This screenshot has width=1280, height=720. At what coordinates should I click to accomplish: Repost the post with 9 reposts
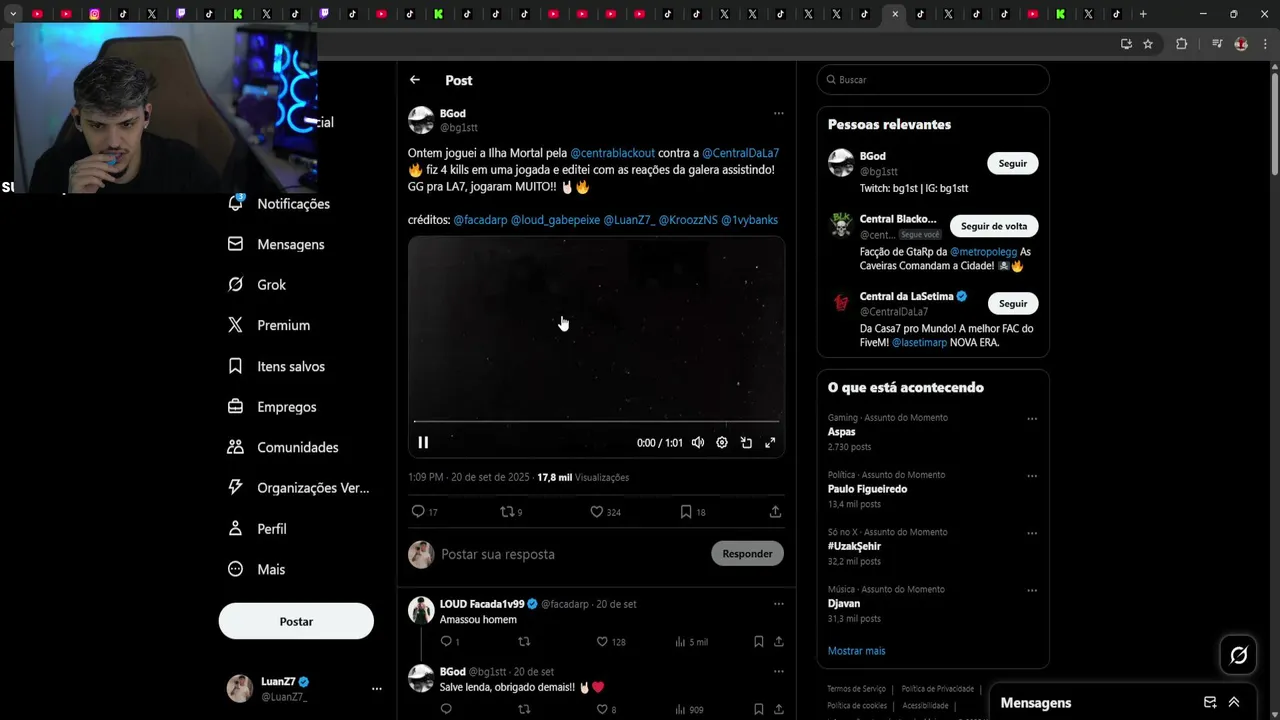(x=511, y=511)
